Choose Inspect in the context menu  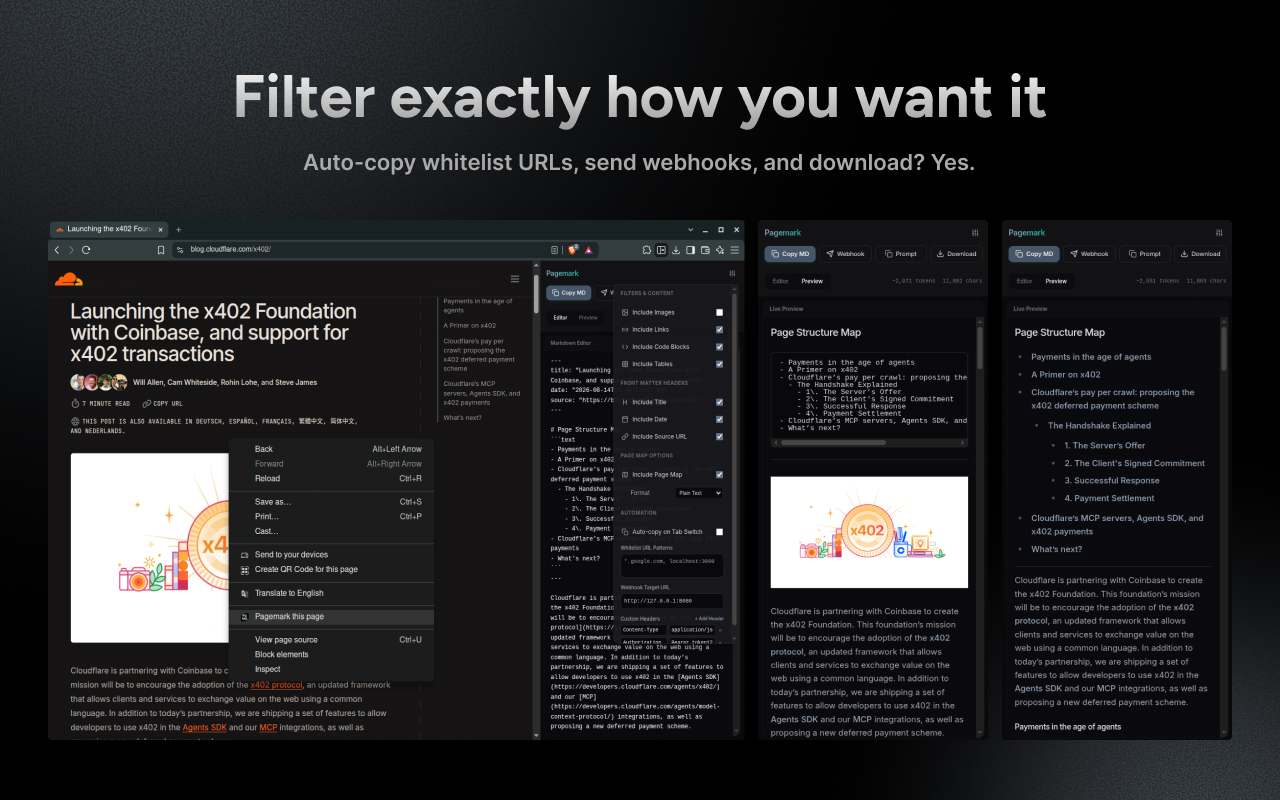pyautogui.click(x=331, y=669)
